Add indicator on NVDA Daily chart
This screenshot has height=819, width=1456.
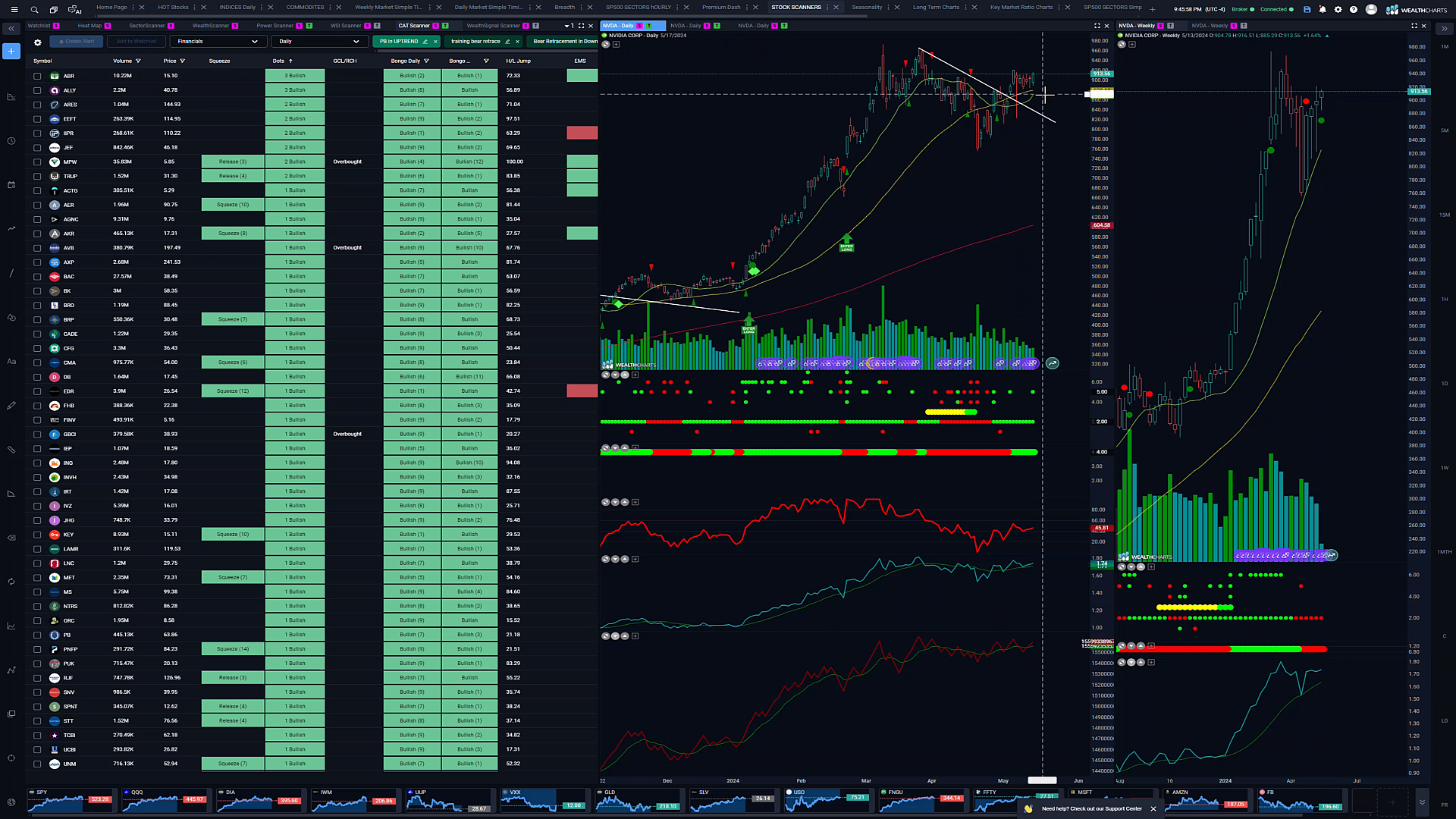(617, 45)
